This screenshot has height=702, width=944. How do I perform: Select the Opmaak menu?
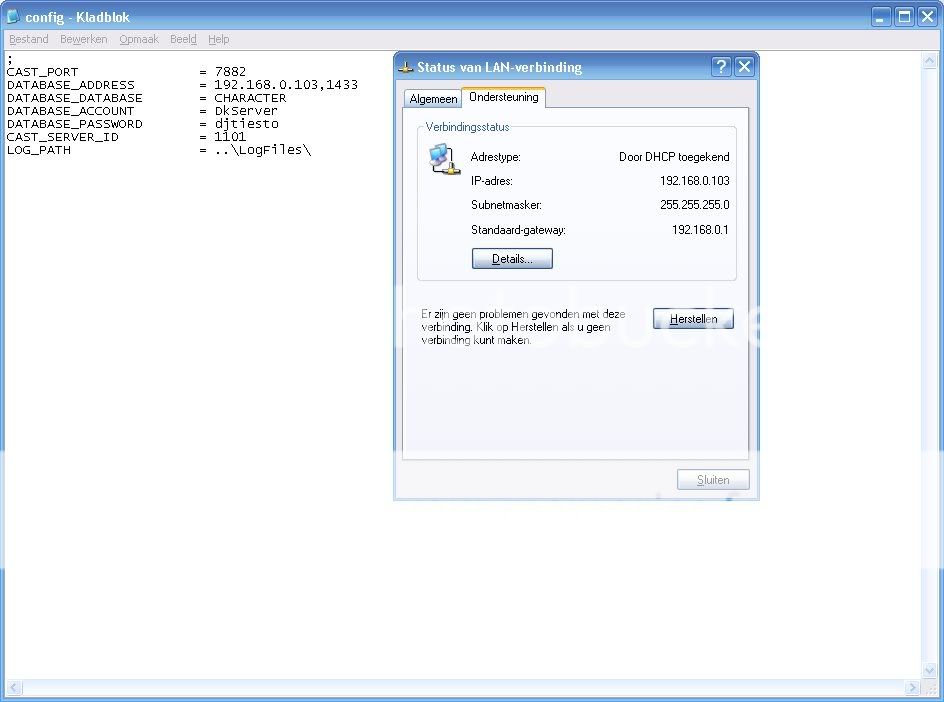[139, 39]
